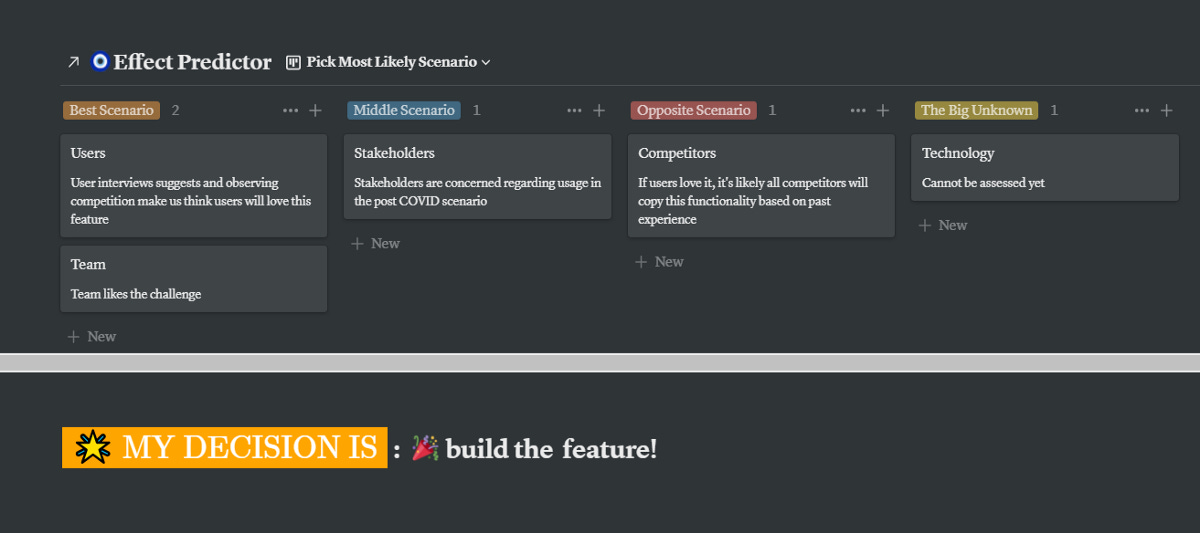Viewport: 1200px width, 533px height.
Task: Click the text build the feature!
Action: click(552, 449)
